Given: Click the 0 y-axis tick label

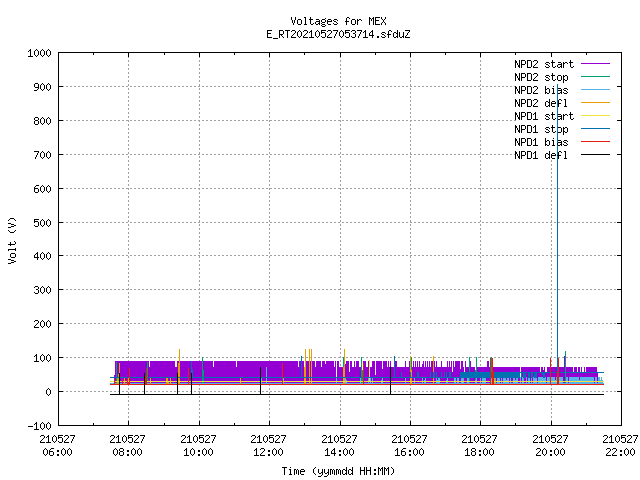Looking at the screenshot, I should pyautogui.click(x=49, y=392).
